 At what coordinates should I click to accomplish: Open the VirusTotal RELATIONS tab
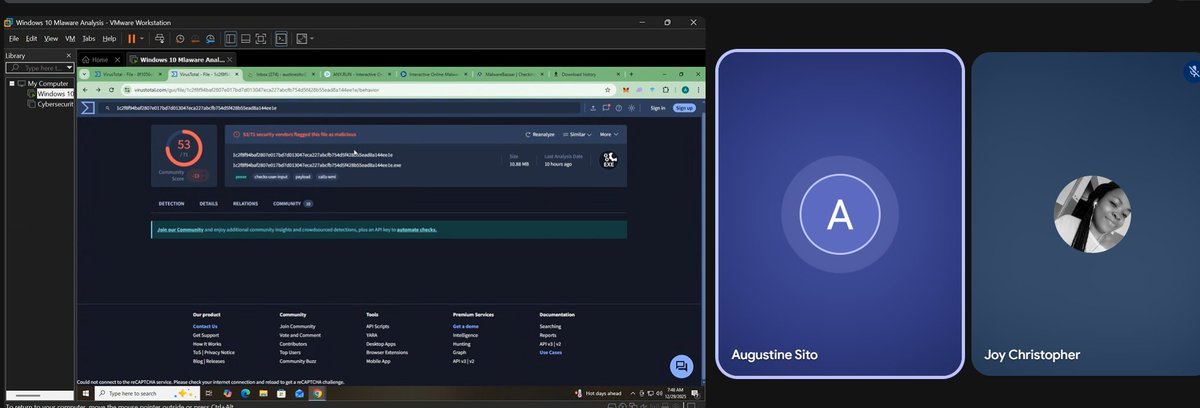pyautogui.click(x=245, y=203)
